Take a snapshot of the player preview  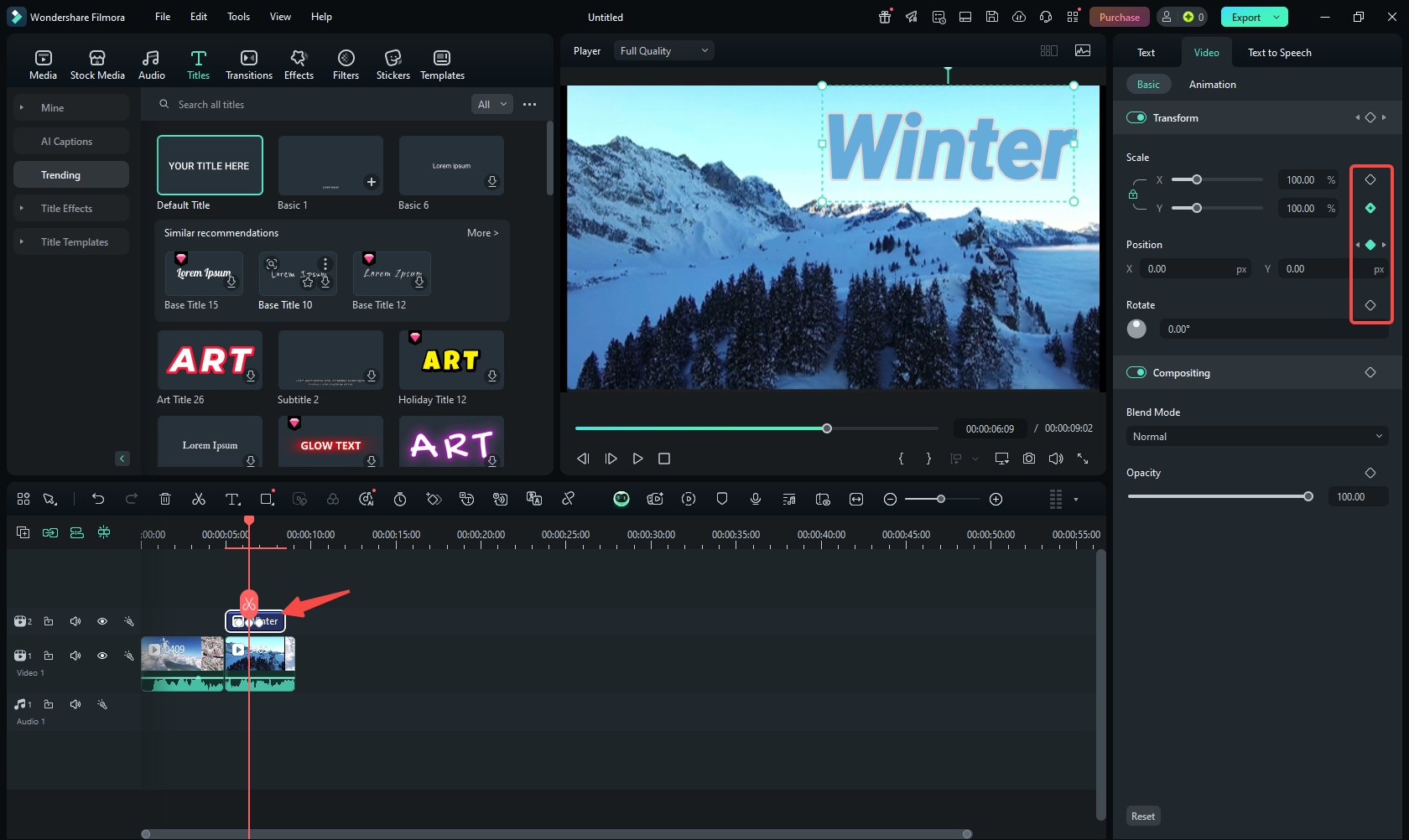click(1028, 459)
